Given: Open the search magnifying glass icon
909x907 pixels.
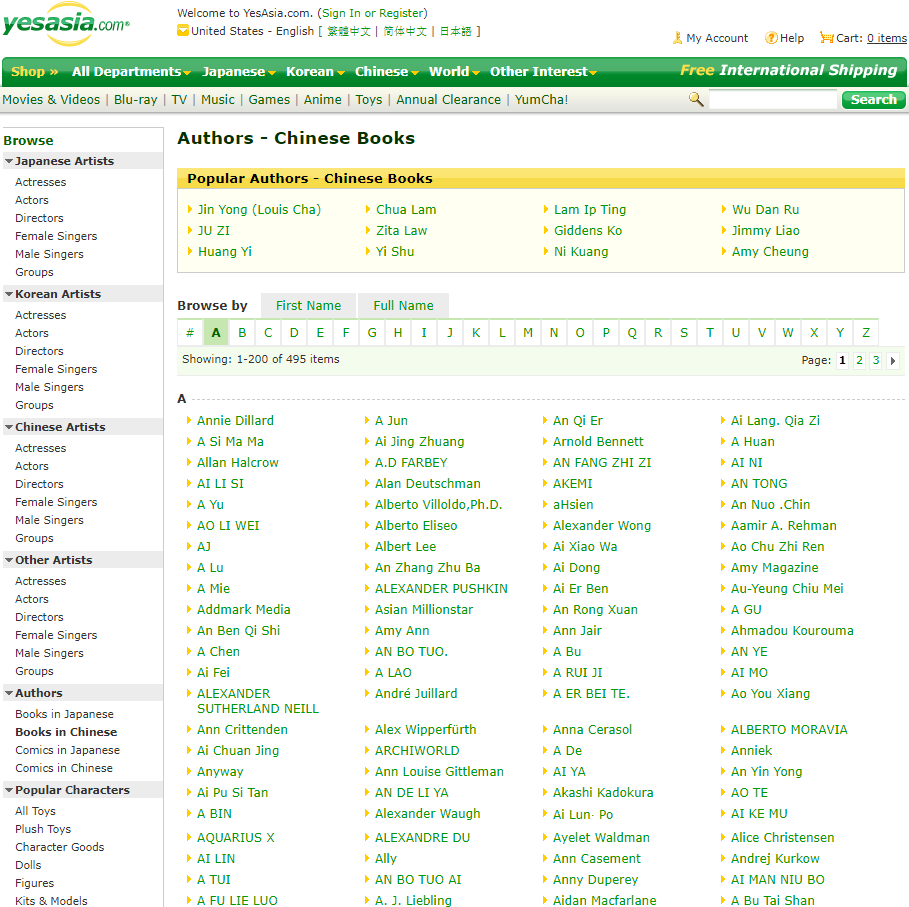Looking at the screenshot, I should pyautogui.click(x=696, y=100).
